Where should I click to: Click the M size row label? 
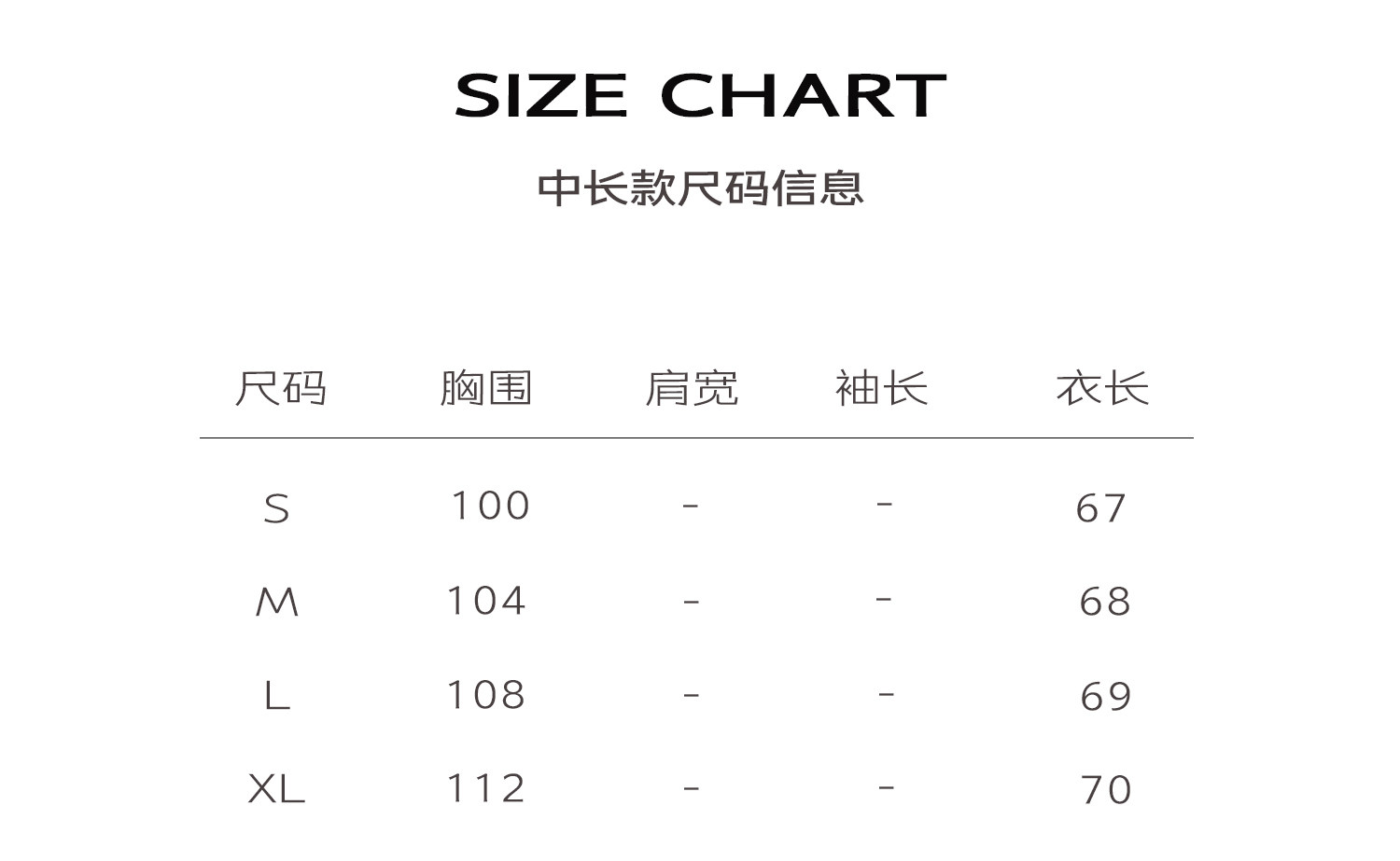click(x=276, y=603)
